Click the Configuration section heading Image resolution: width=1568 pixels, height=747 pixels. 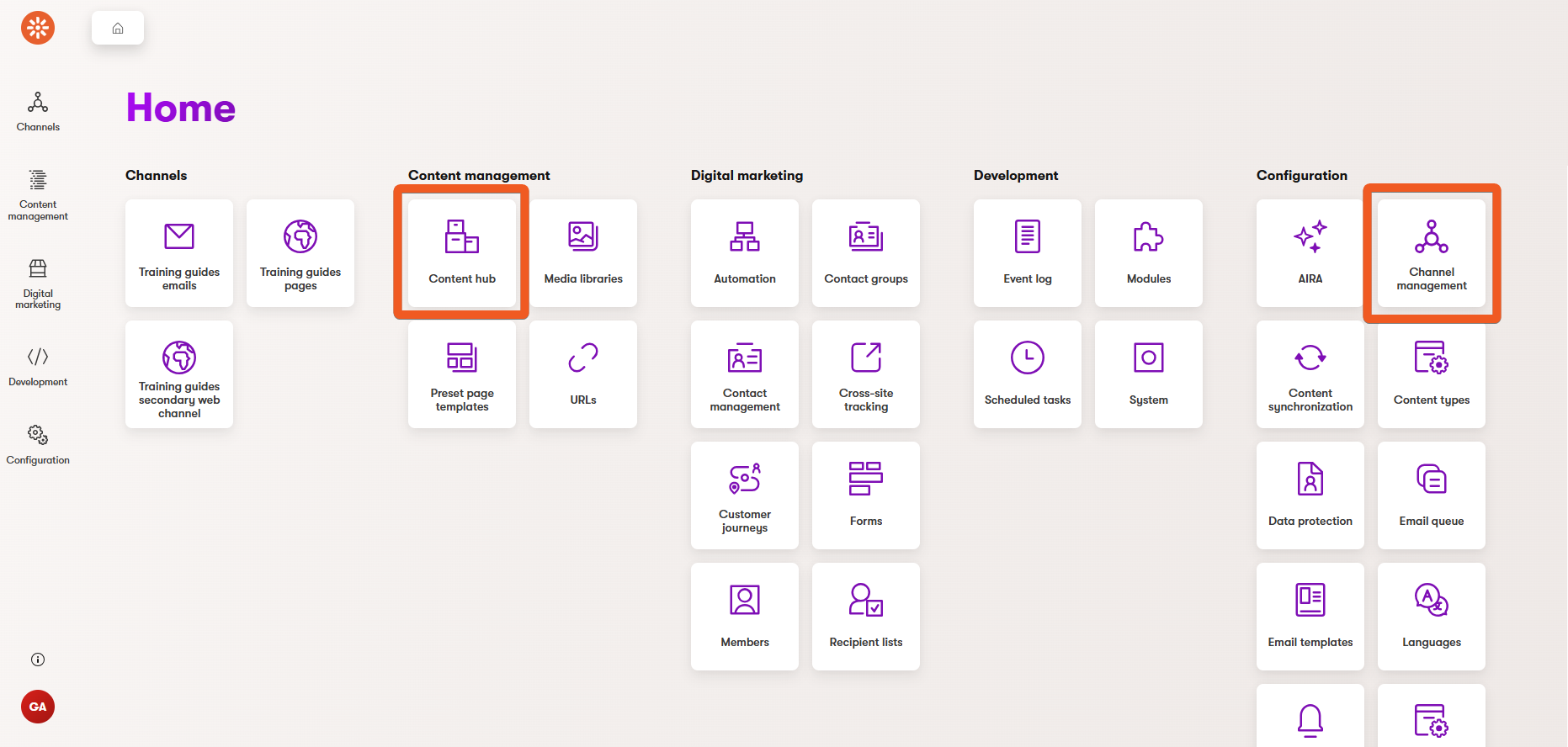coord(1302,175)
